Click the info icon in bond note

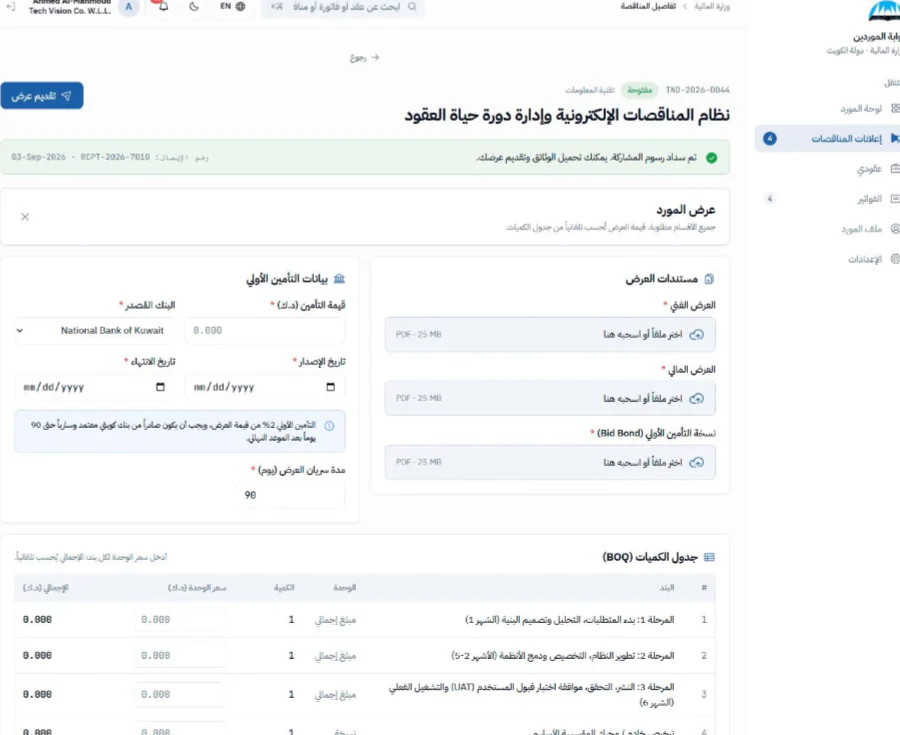point(329,426)
